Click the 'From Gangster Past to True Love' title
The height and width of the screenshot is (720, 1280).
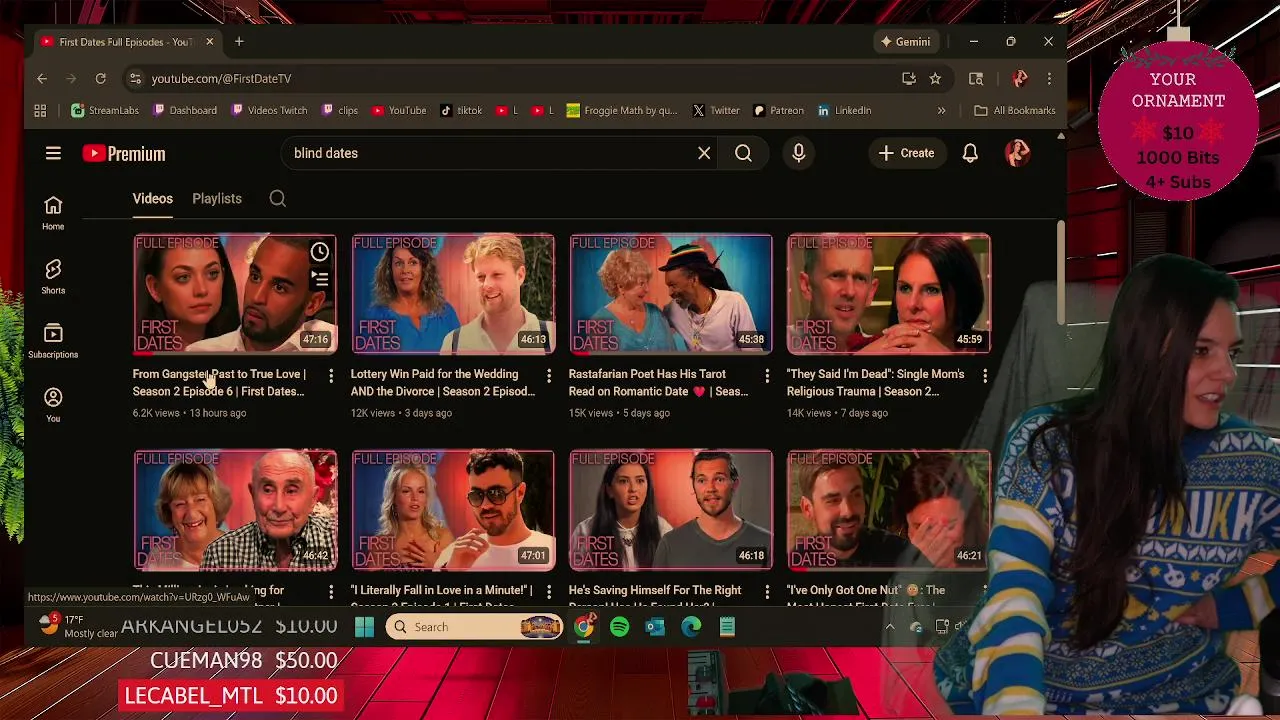click(219, 382)
